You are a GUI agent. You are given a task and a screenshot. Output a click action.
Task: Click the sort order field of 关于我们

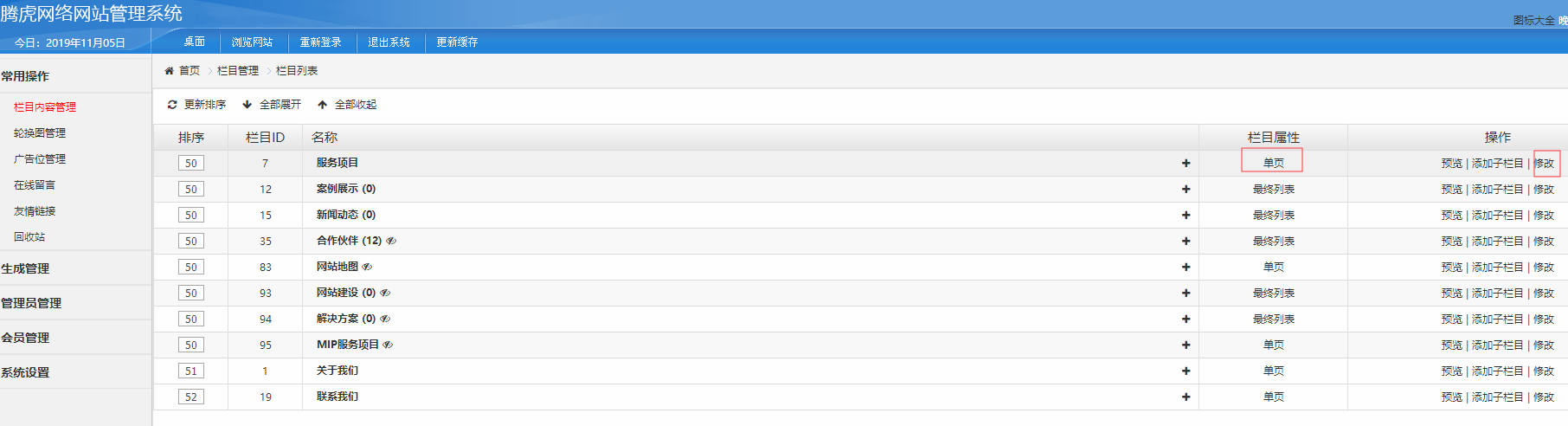tap(191, 371)
